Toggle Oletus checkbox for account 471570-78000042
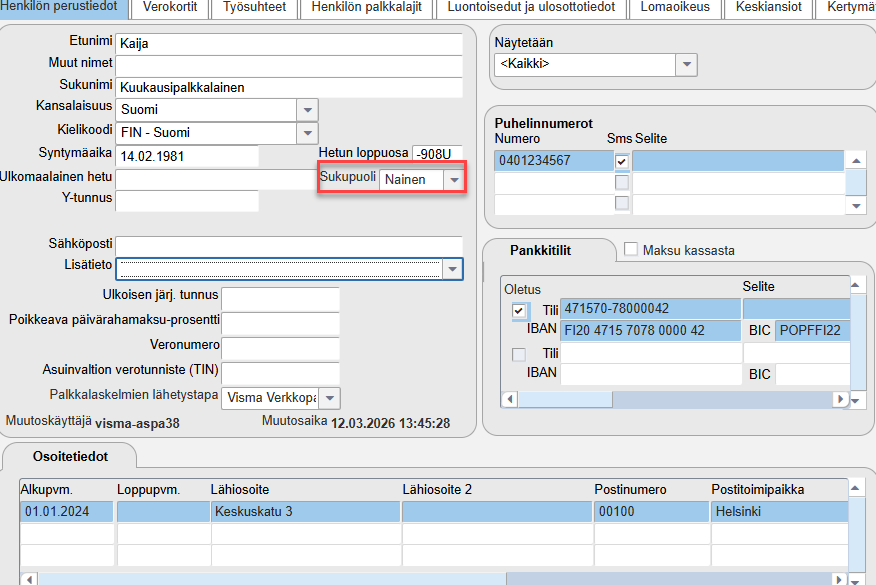Image resolution: width=876 pixels, height=585 pixels. (x=519, y=311)
